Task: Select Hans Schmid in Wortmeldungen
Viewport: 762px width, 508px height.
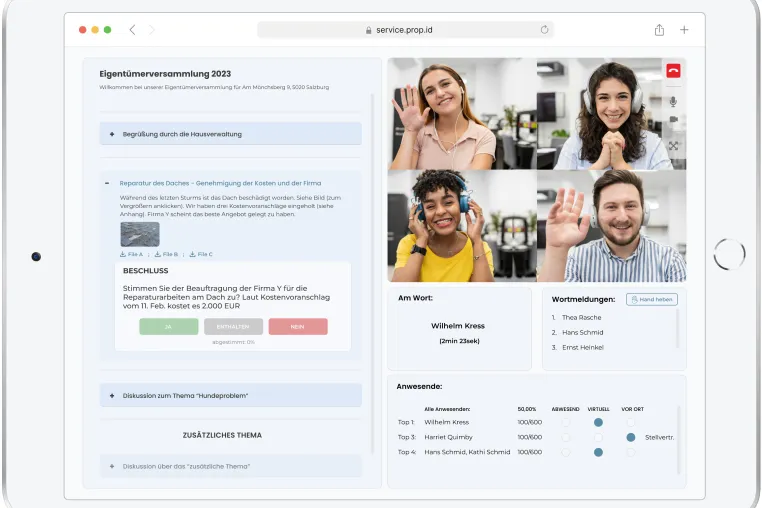Action: (582, 333)
